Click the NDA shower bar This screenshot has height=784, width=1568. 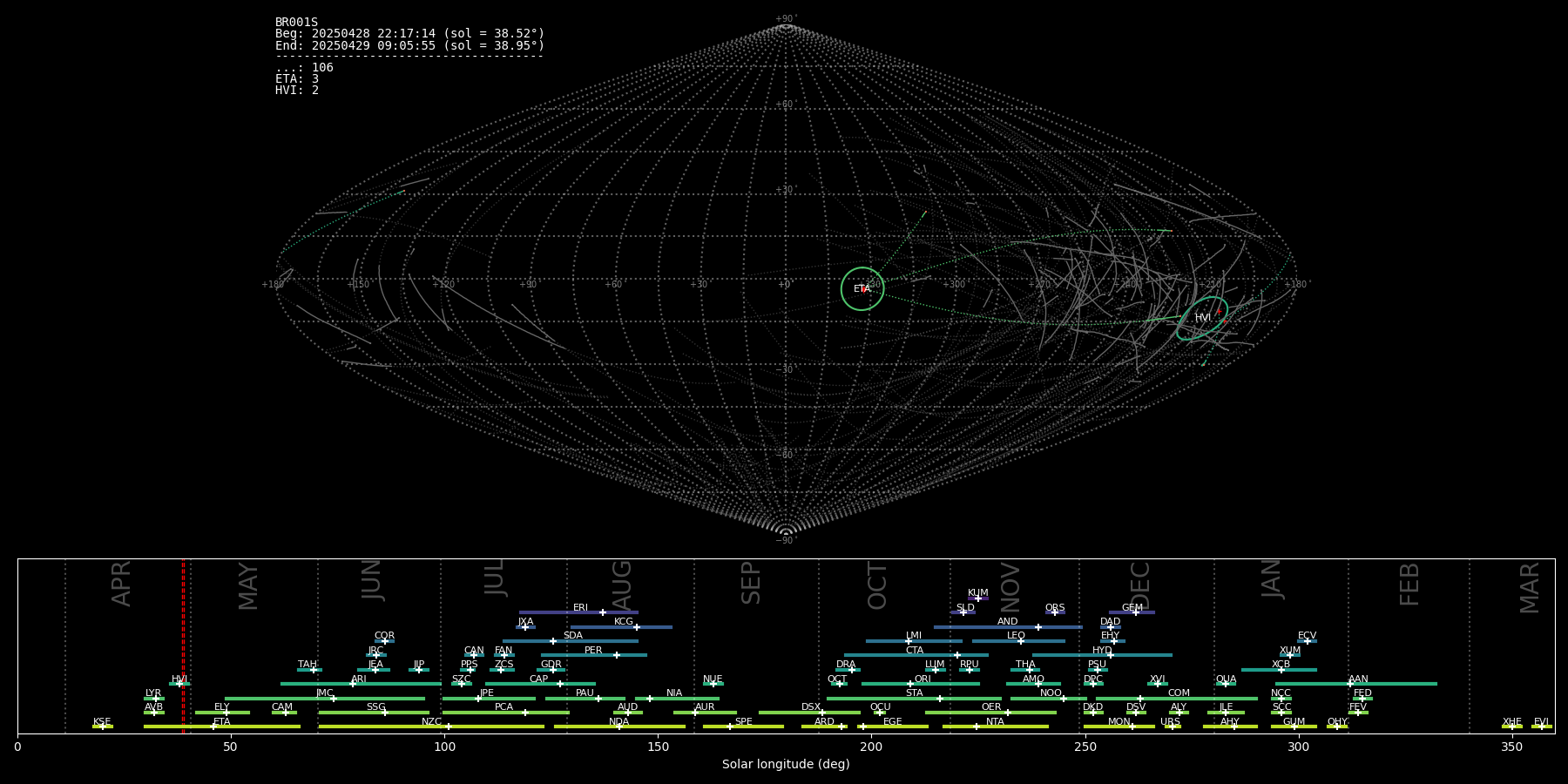coord(619,727)
